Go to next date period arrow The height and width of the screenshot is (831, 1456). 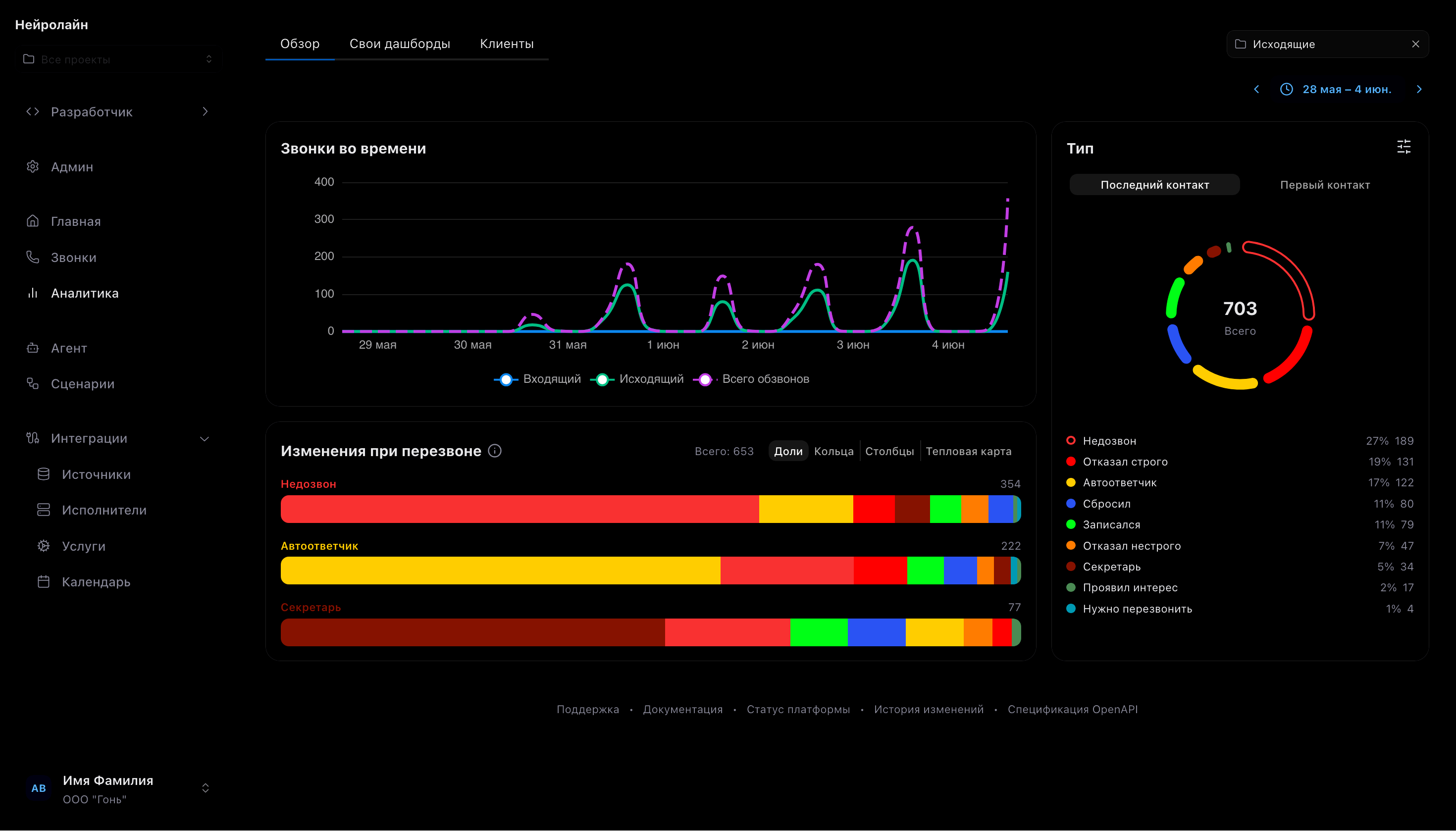tap(1419, 89)
